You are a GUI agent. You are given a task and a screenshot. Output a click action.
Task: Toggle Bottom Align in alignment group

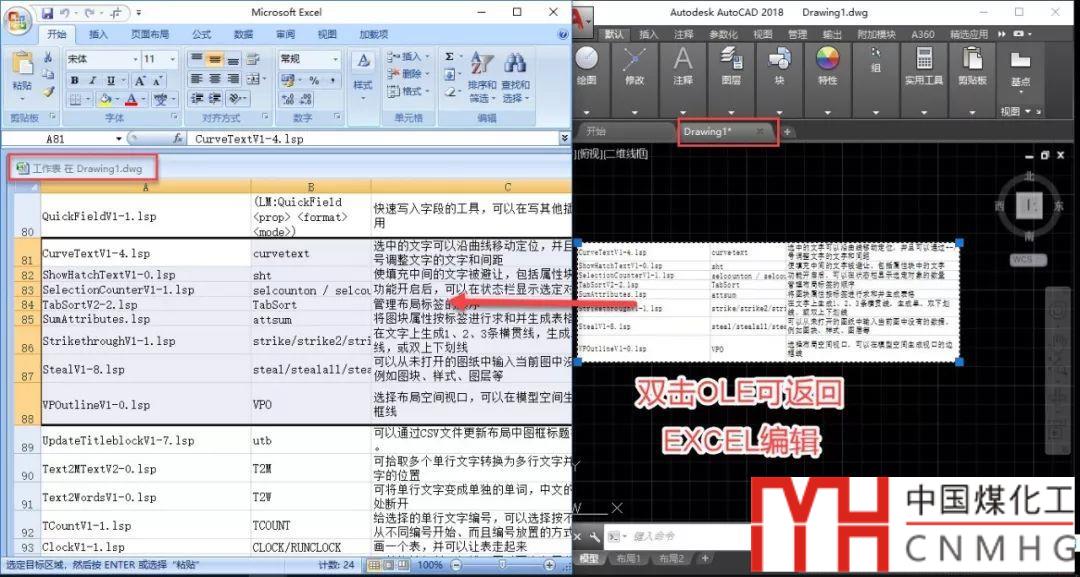(x=233, y=59)
